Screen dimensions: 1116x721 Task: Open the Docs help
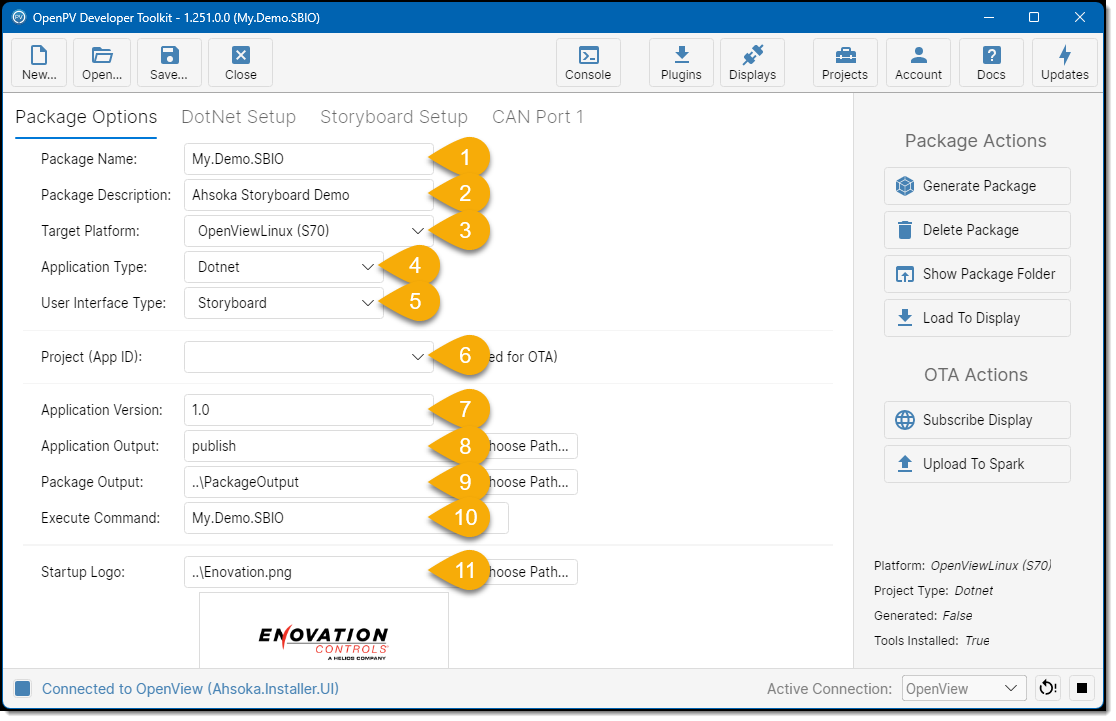pyautogui.click(x=991, y=63)
